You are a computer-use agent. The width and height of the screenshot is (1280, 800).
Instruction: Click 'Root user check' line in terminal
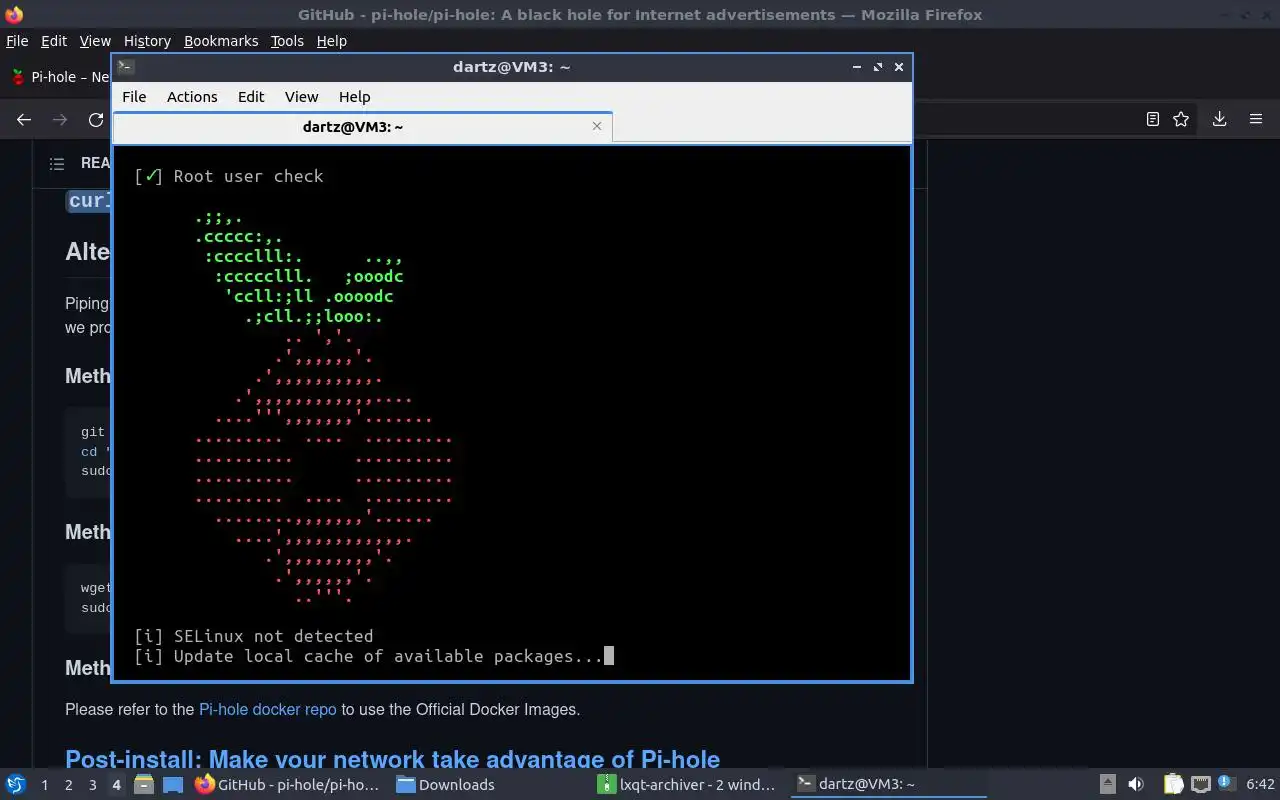point(229,176)
